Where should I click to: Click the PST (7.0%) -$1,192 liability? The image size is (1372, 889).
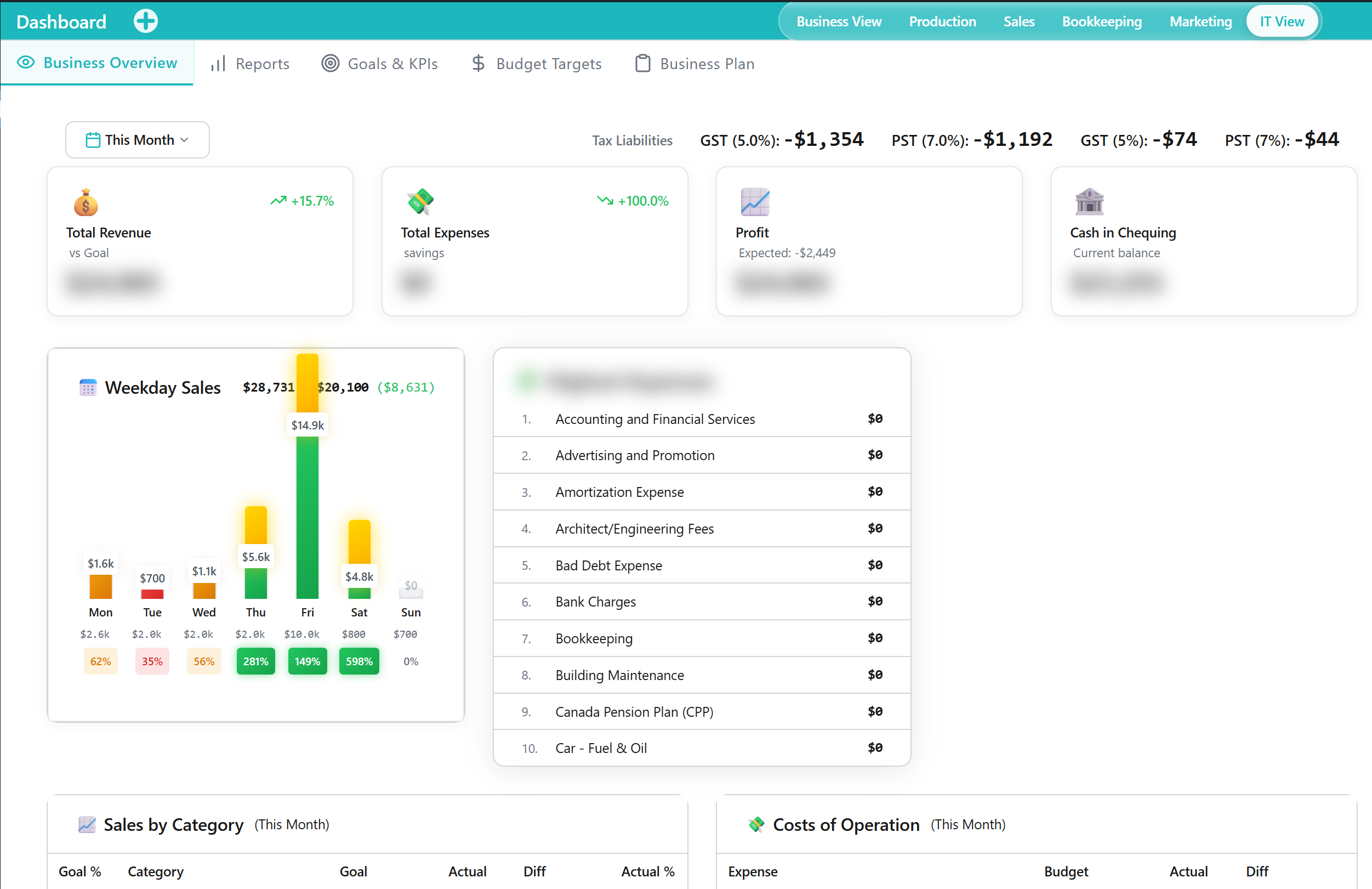pos(972,140)
